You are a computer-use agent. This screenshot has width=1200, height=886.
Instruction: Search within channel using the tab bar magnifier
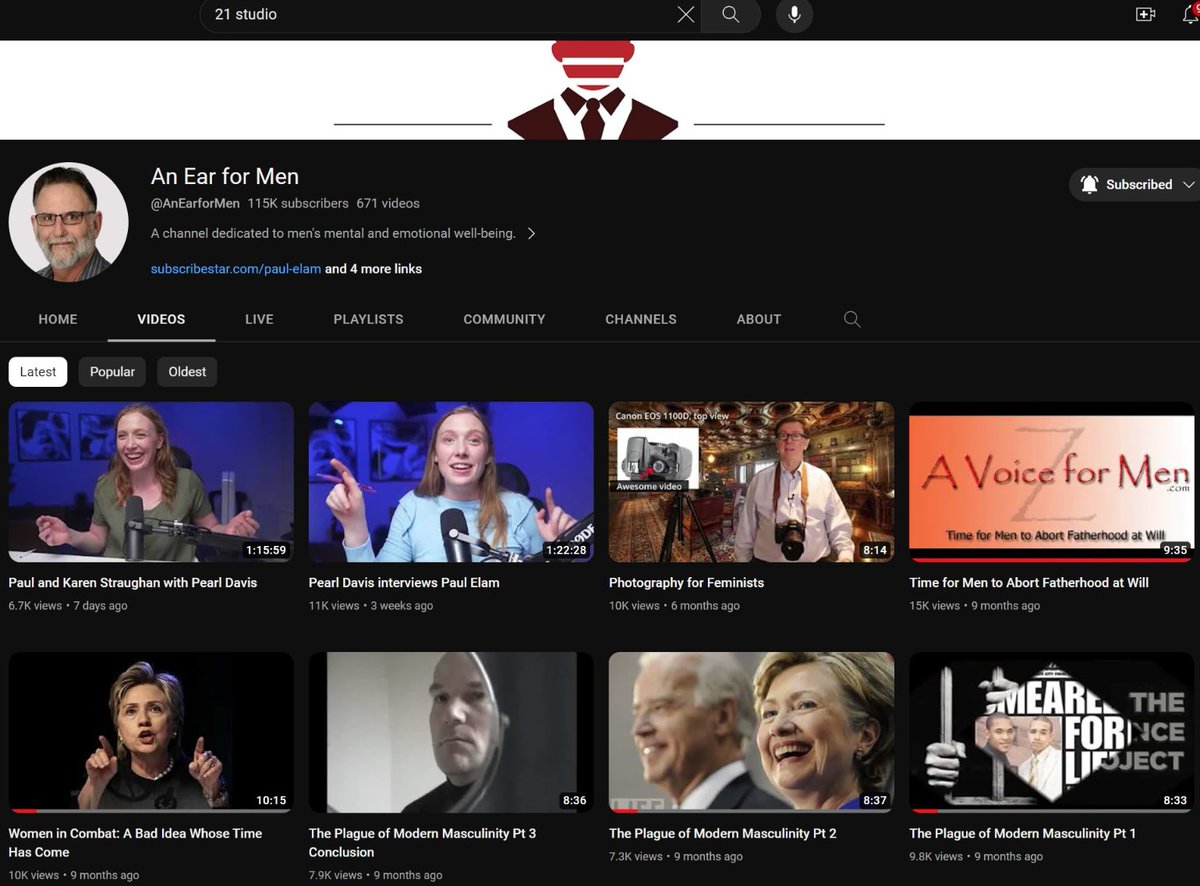click(x=852, y=319)
